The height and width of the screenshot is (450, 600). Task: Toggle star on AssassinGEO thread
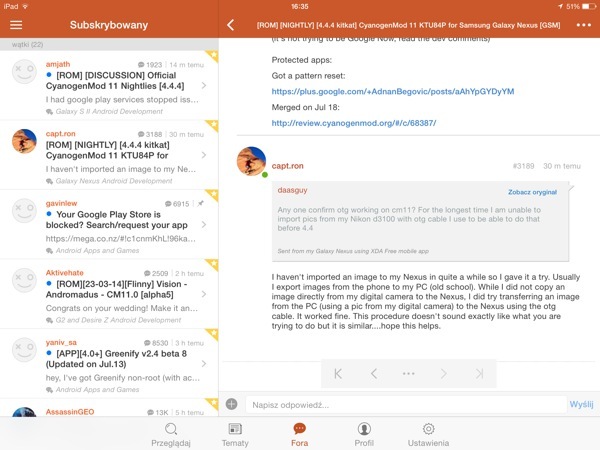212,404
